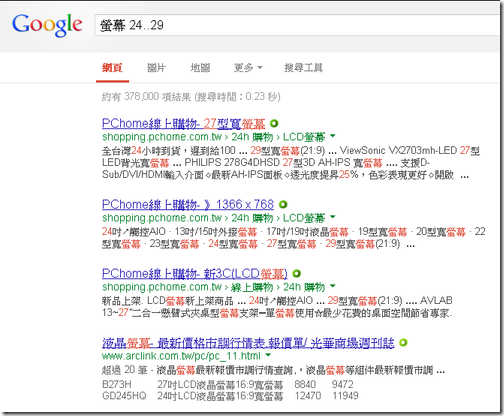Viewport: 504px width, 416px height.
Task: Expand dropdown arrow after www.arclink.com.tw URL
Action: click(268, 355)
